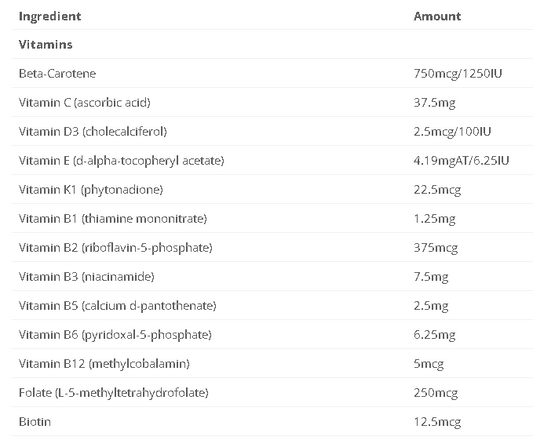Click Vitamin B6 (pyridoxal-5-phosphate) ingredient
This screenshot has height=440, width=533.
pyautogui.click(x=115, y=335)
